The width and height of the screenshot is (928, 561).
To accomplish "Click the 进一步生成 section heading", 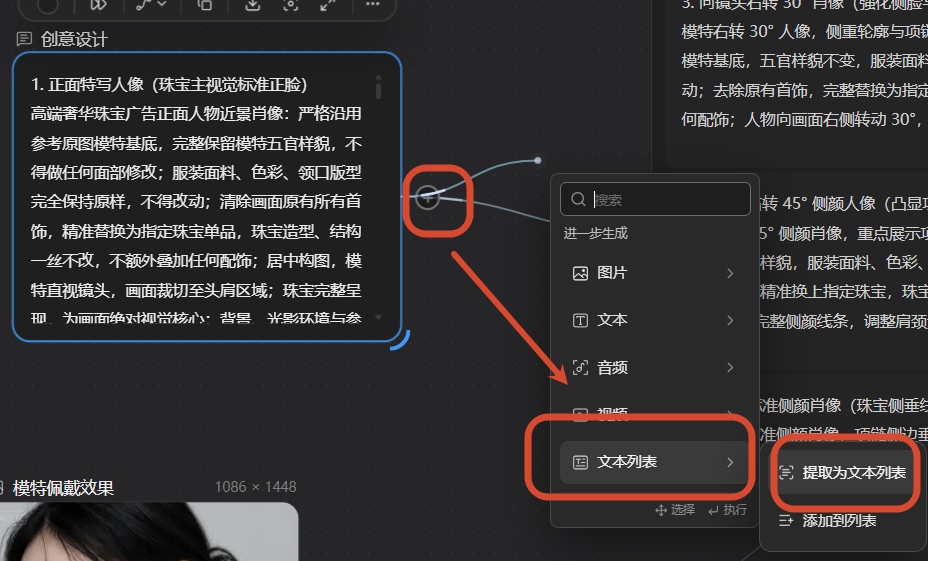I will 595,233.
